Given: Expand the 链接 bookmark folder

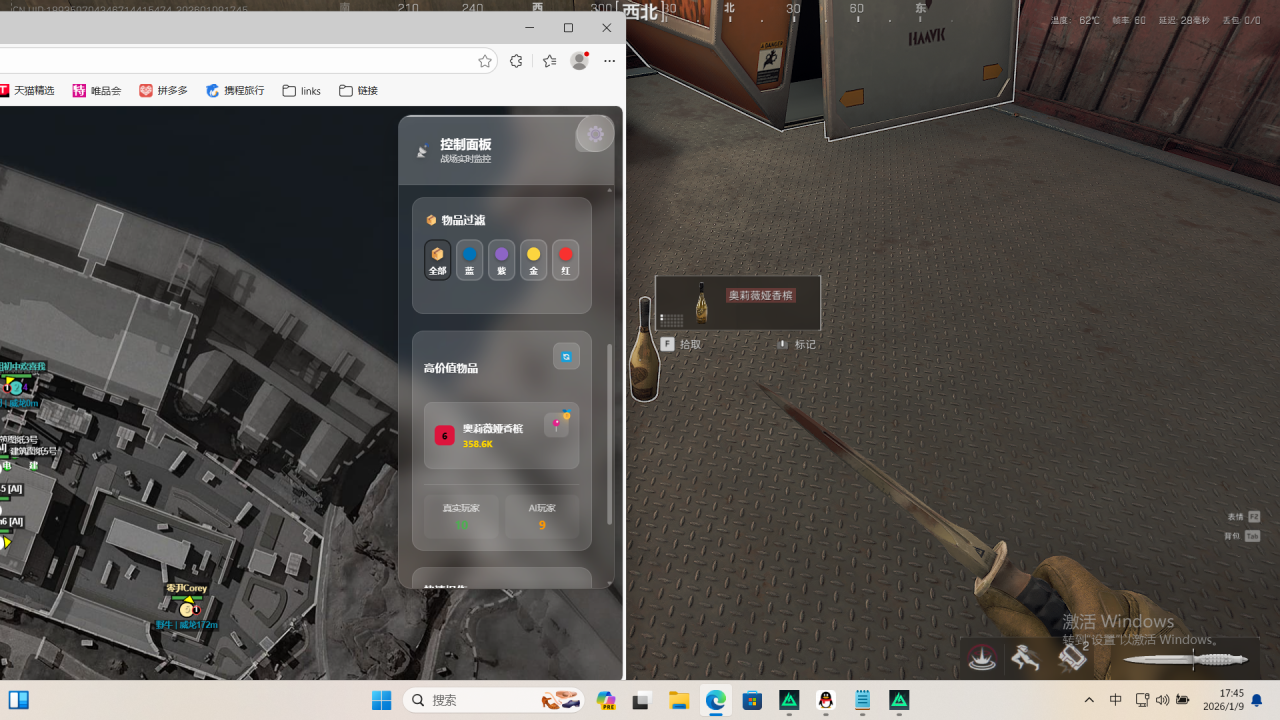Looking at the screenshot, I should (x=358, y=91).
